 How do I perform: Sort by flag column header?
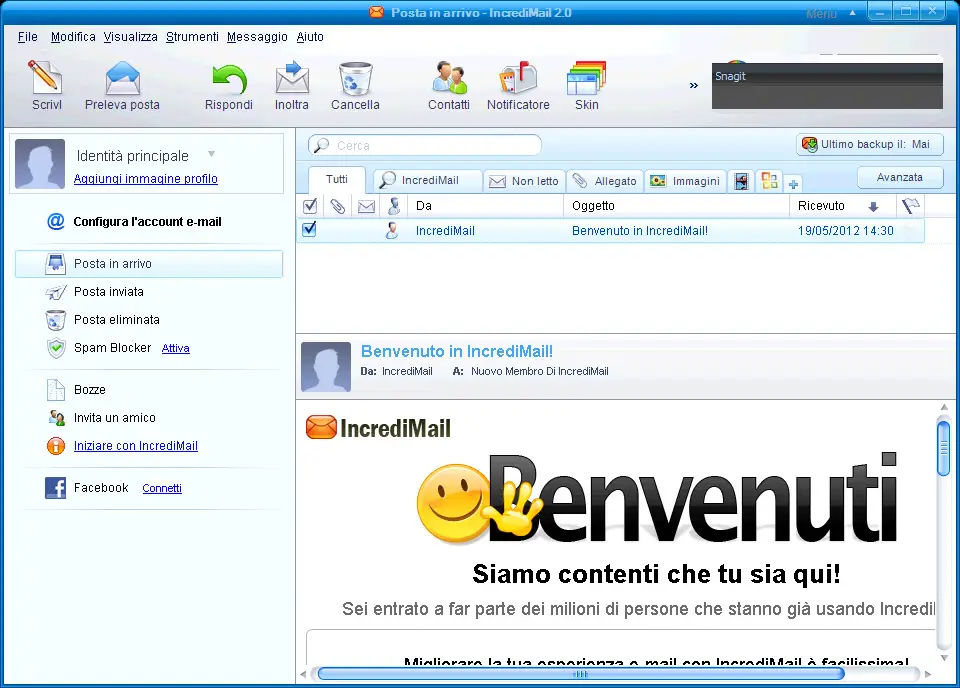click(x=910, y=206)
